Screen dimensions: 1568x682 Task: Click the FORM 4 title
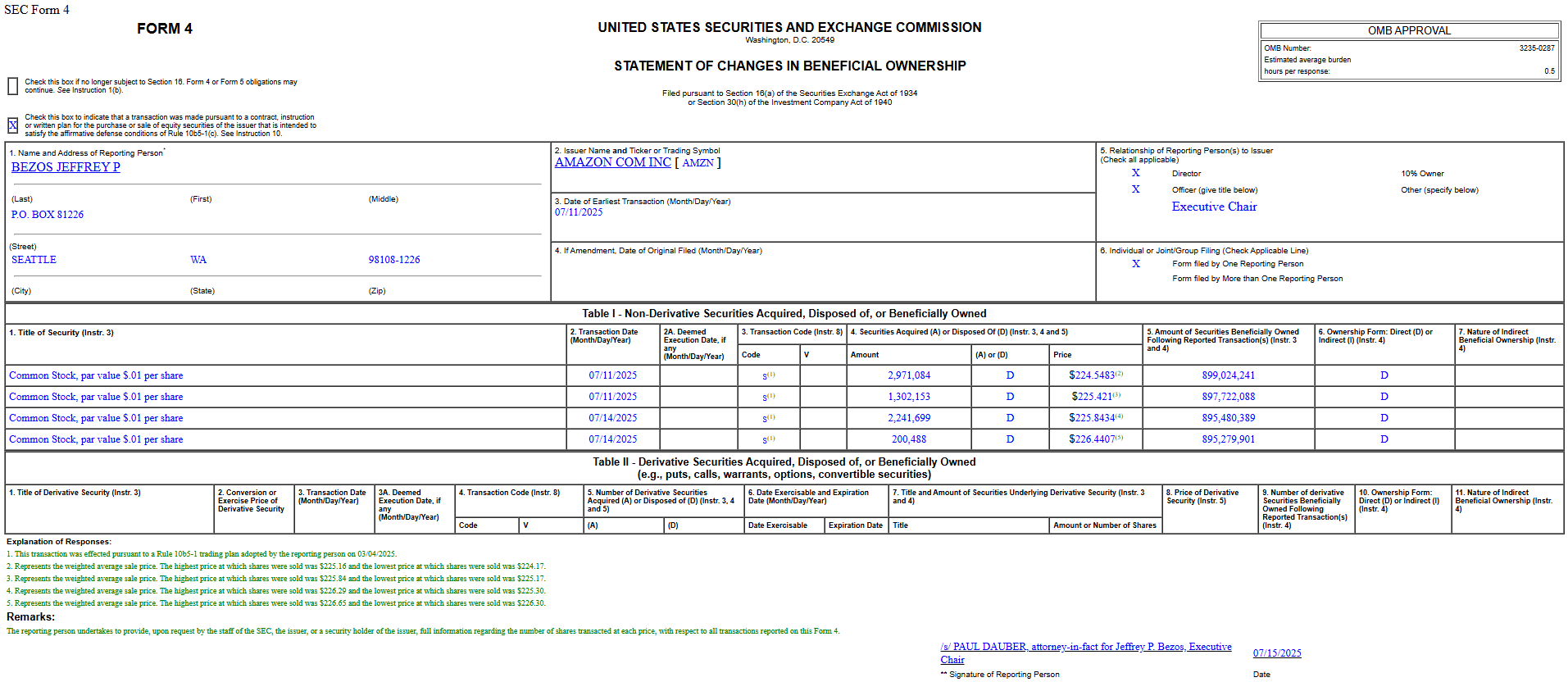[x=165, y=29]
